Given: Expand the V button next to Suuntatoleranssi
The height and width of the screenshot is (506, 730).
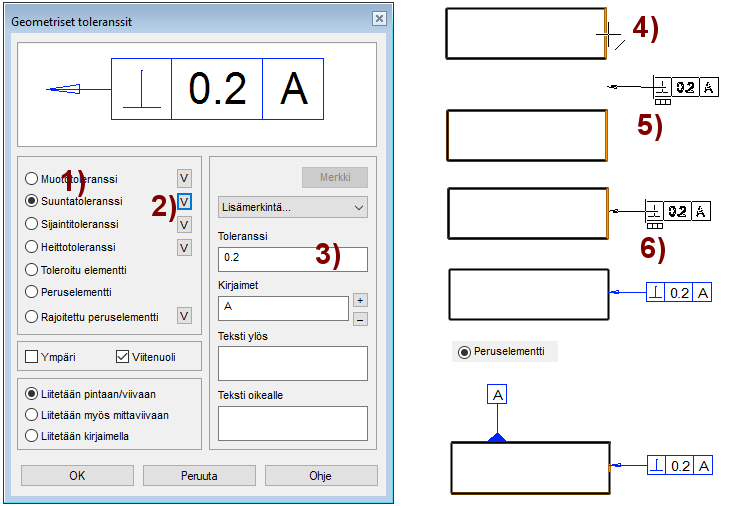Looking at the screenshot, I should click(x=184, y=202).
